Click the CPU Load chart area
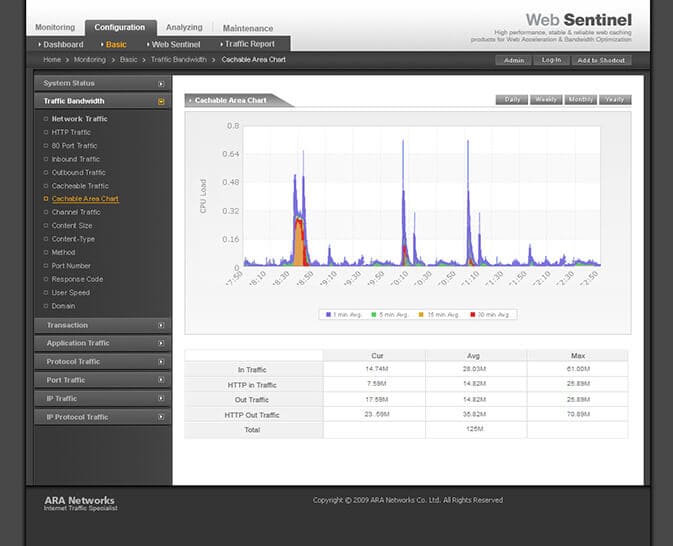 (x=421, y=196)
